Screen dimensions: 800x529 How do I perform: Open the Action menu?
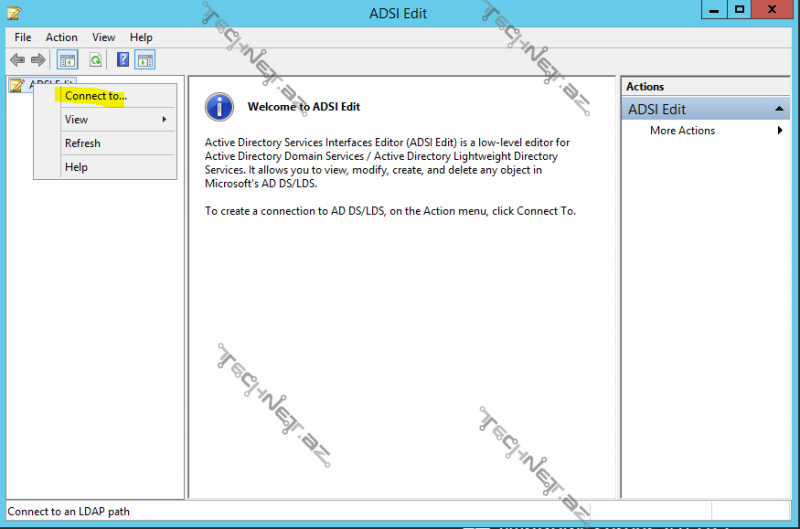(x=61, y=37)
